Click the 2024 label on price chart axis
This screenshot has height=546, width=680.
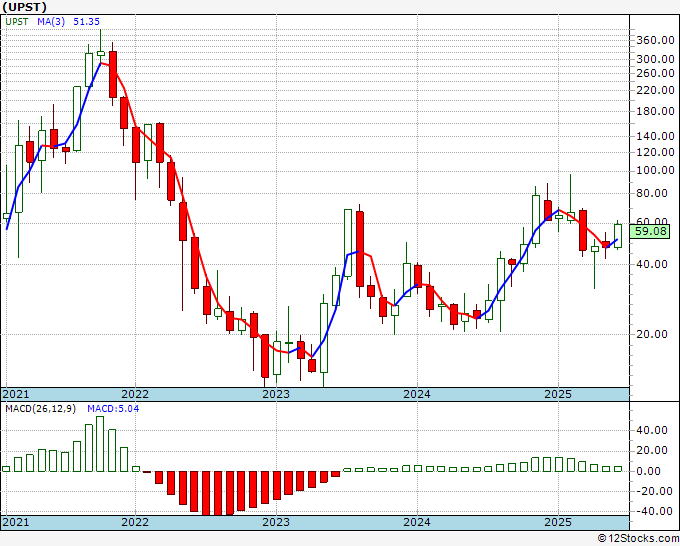click(417, 394)
